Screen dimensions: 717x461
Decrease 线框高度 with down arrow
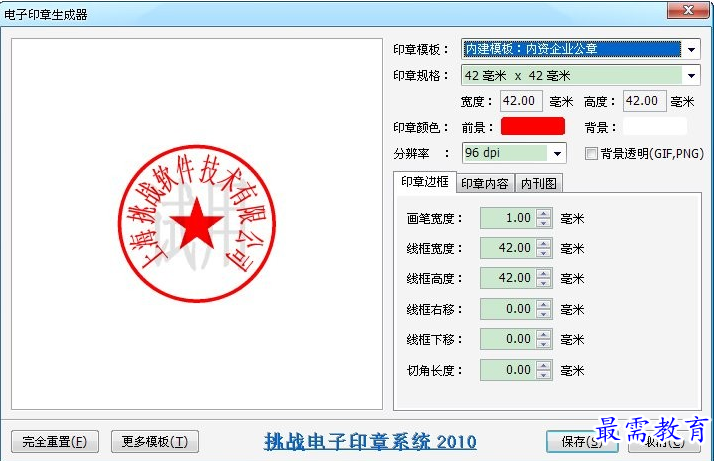pyautogui.click(x=543, y=283)
